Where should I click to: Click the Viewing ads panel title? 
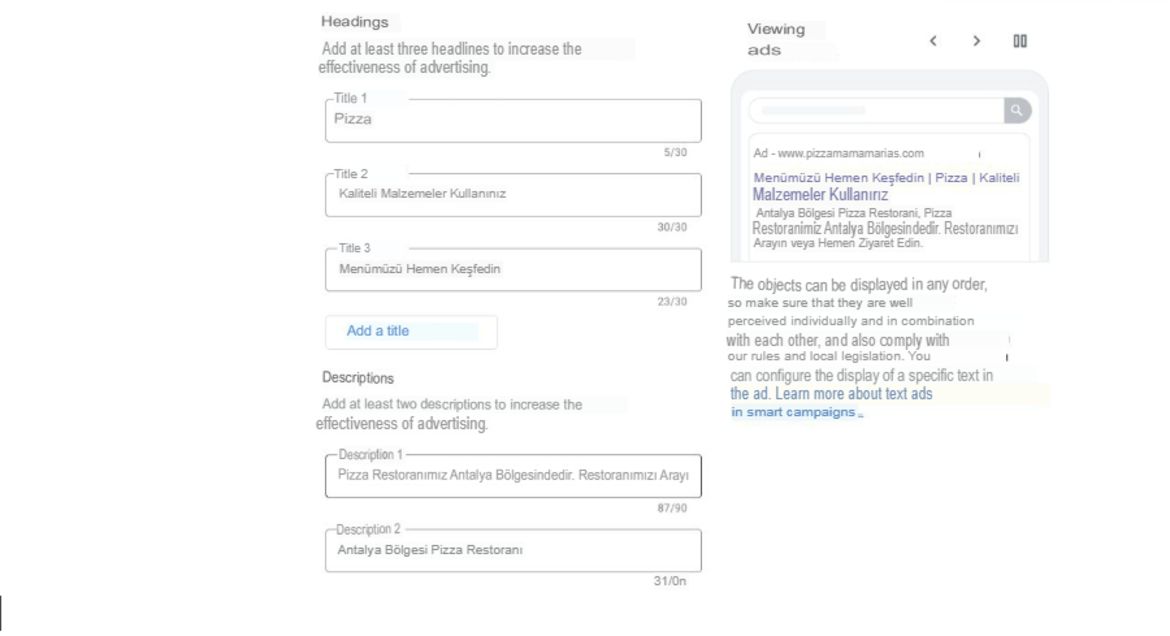(x=776, y=40)
